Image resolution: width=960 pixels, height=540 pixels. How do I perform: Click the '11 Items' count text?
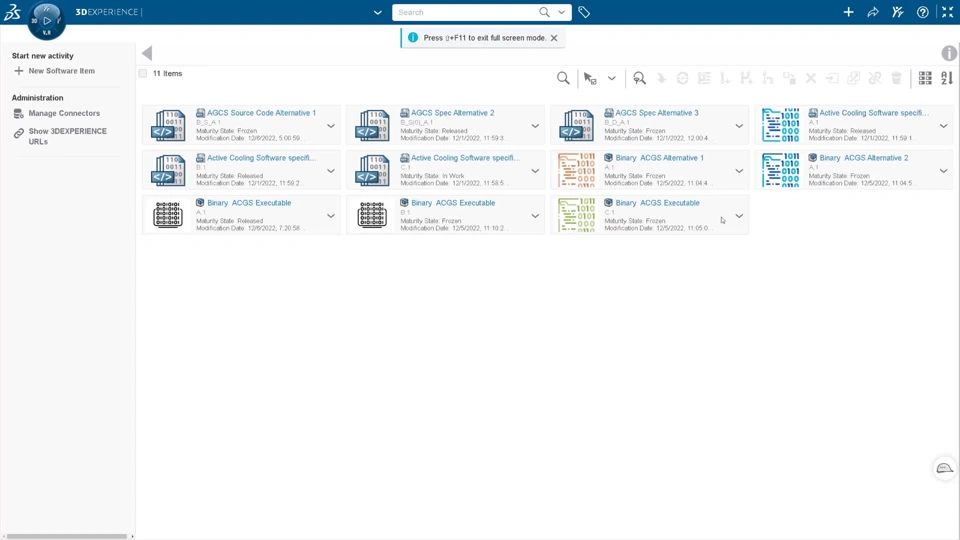click(x=167, y=73)
